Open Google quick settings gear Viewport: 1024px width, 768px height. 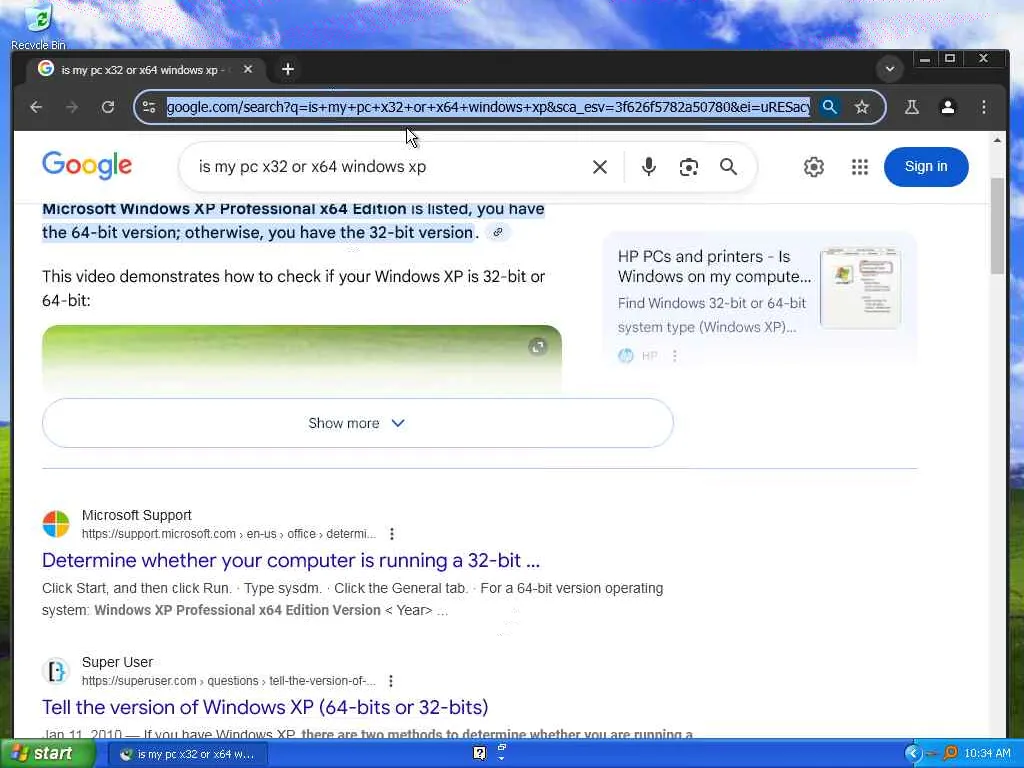click(x=814, y=167)
